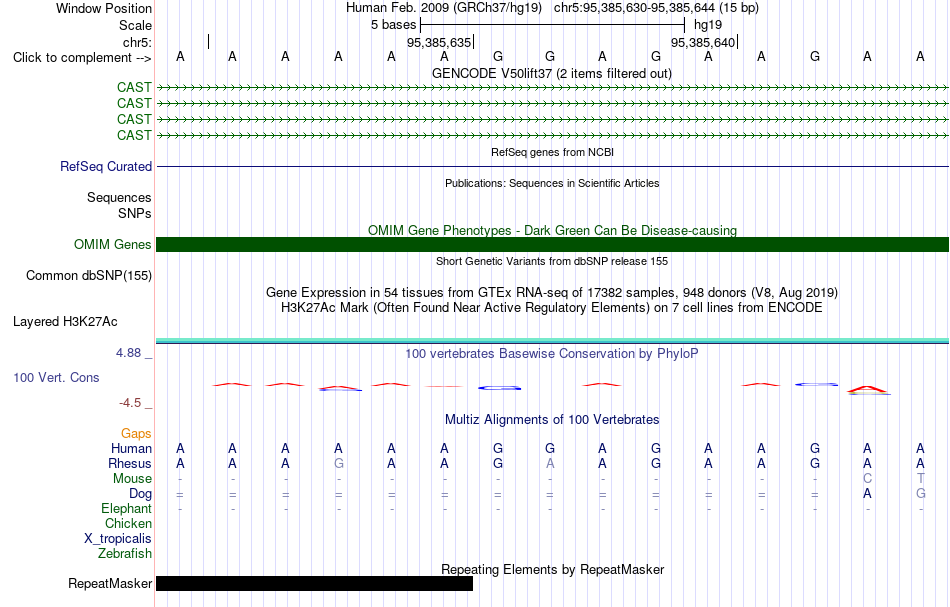Image resolution: width=950 pixels, height=607 pixels.
Task: Click the C base in the Mouse row
Action: (868, 479)
